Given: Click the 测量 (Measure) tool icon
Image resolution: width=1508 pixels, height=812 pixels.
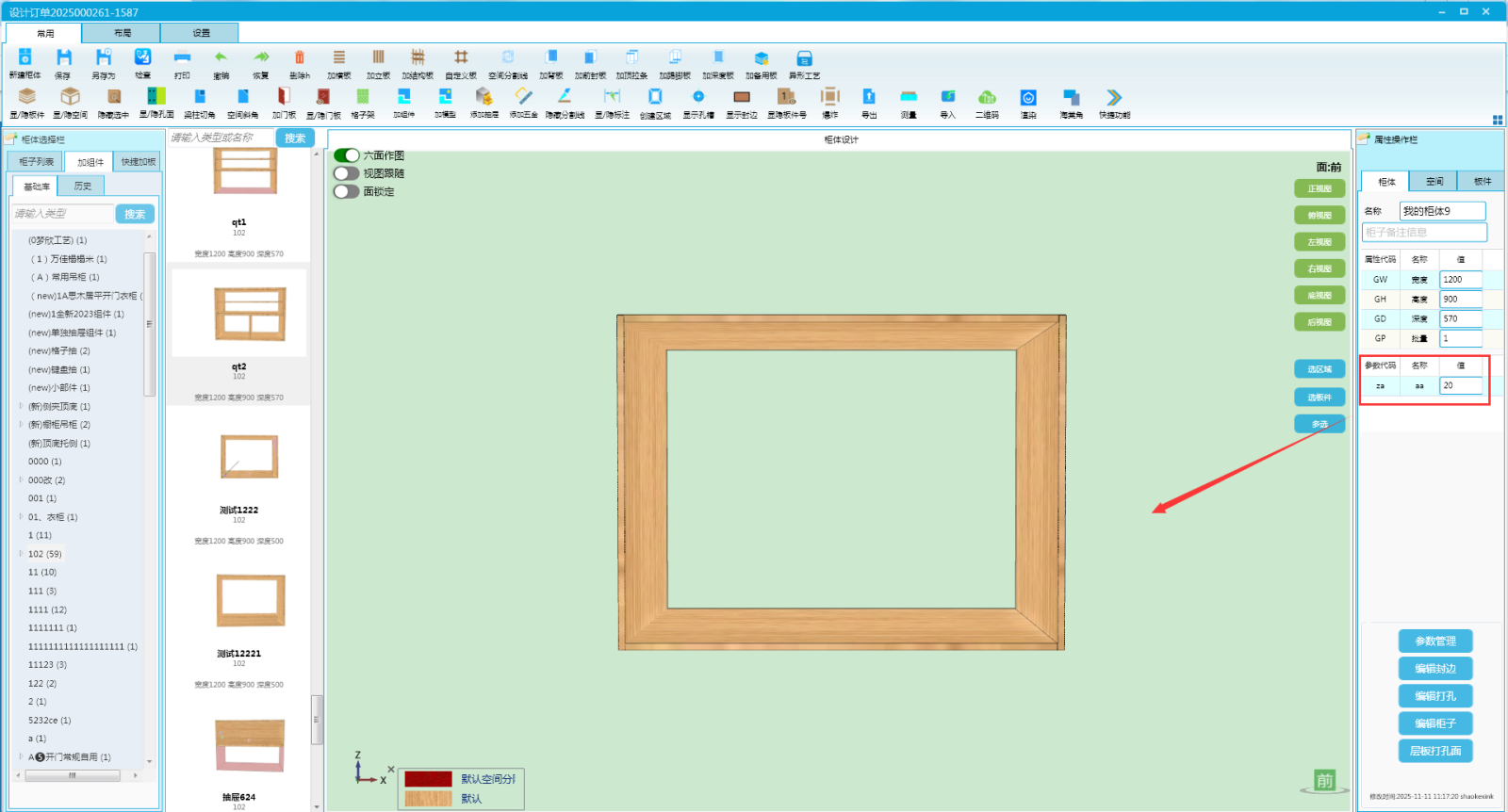Looking at the screenshot, I should tap(908, 97).
